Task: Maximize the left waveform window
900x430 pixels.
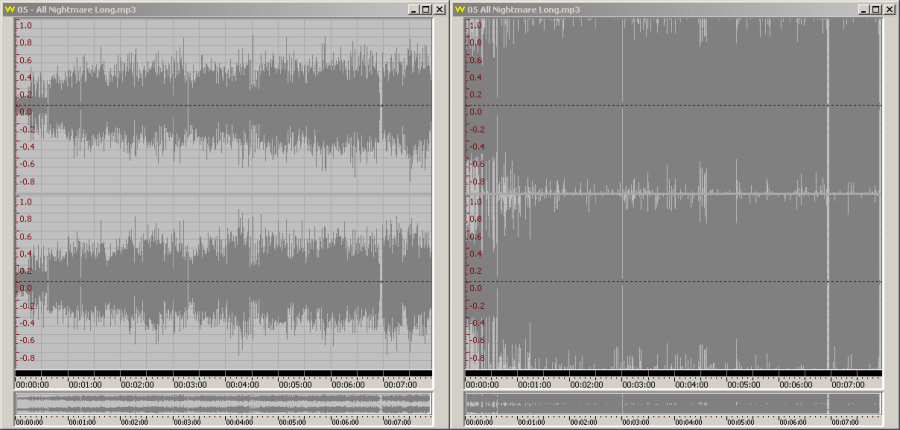Action: 426,9
